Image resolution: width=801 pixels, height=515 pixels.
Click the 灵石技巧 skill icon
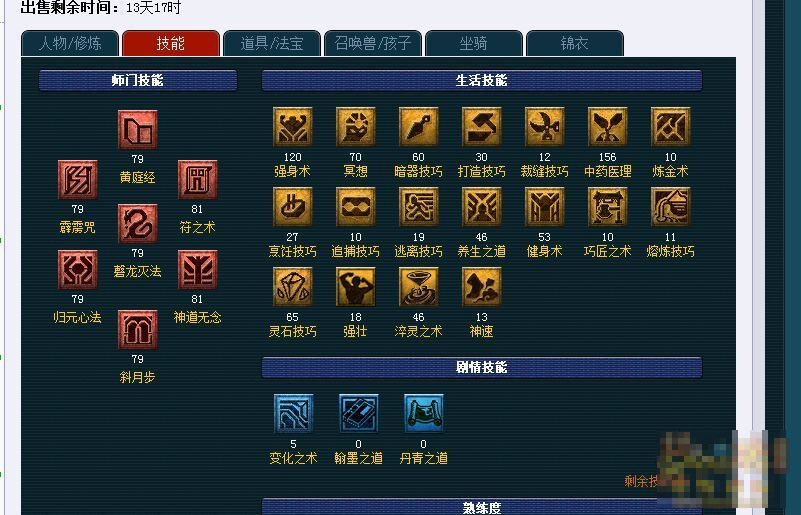click(292, 287)
